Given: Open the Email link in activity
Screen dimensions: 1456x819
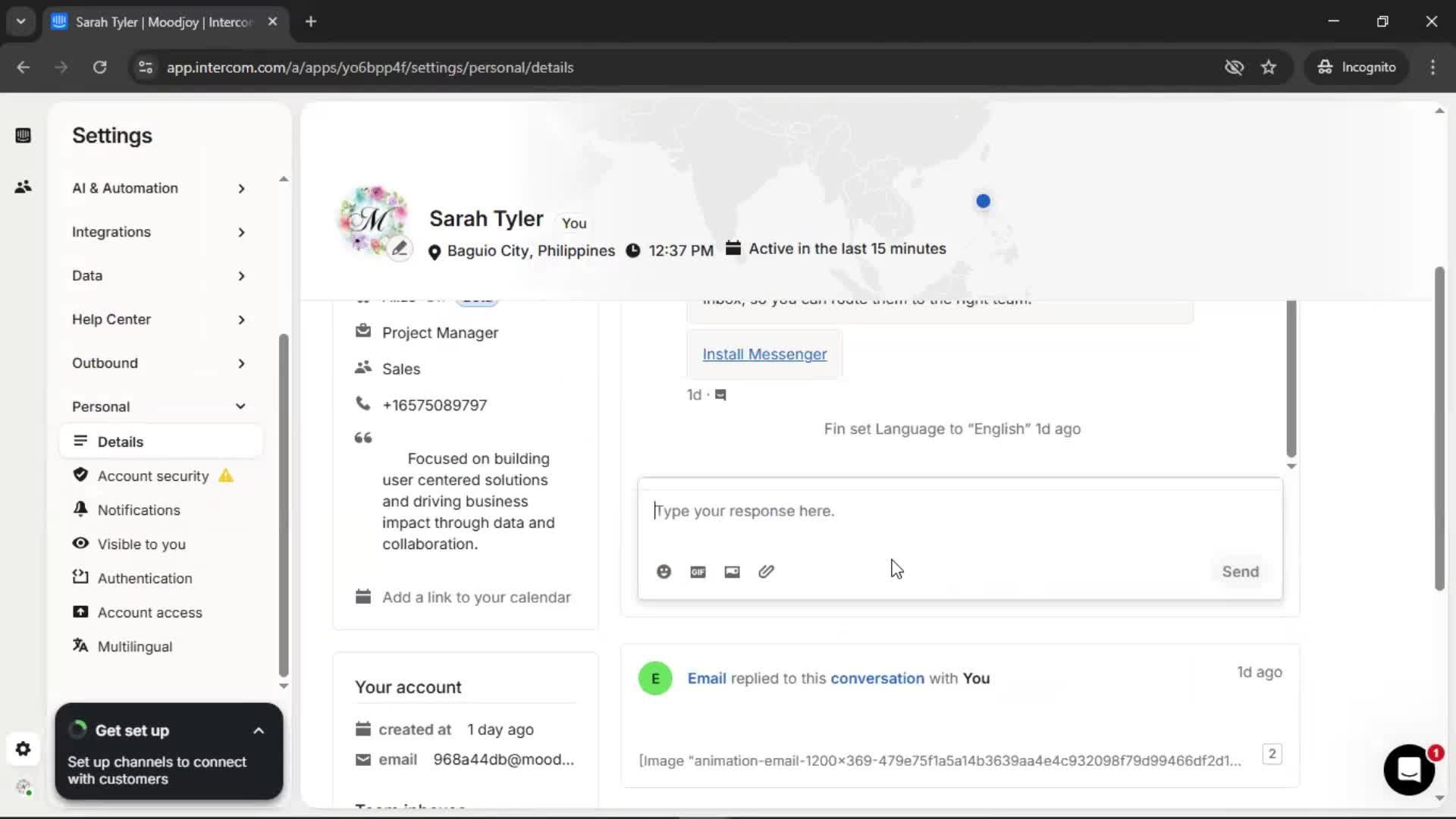Looking at the screenshot, I should [x=707, y=679].
